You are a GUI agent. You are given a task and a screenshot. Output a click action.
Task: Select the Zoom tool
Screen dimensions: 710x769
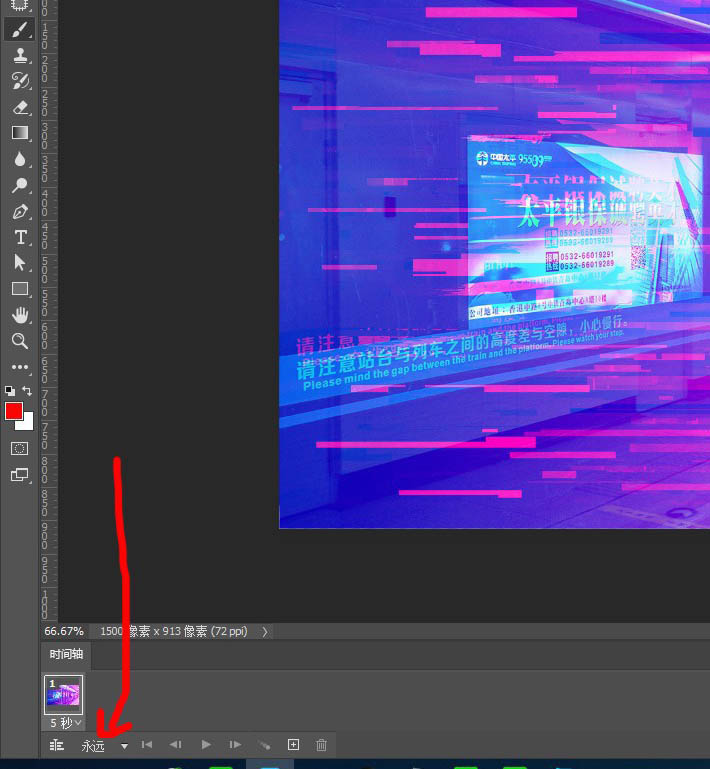(20, 341)
